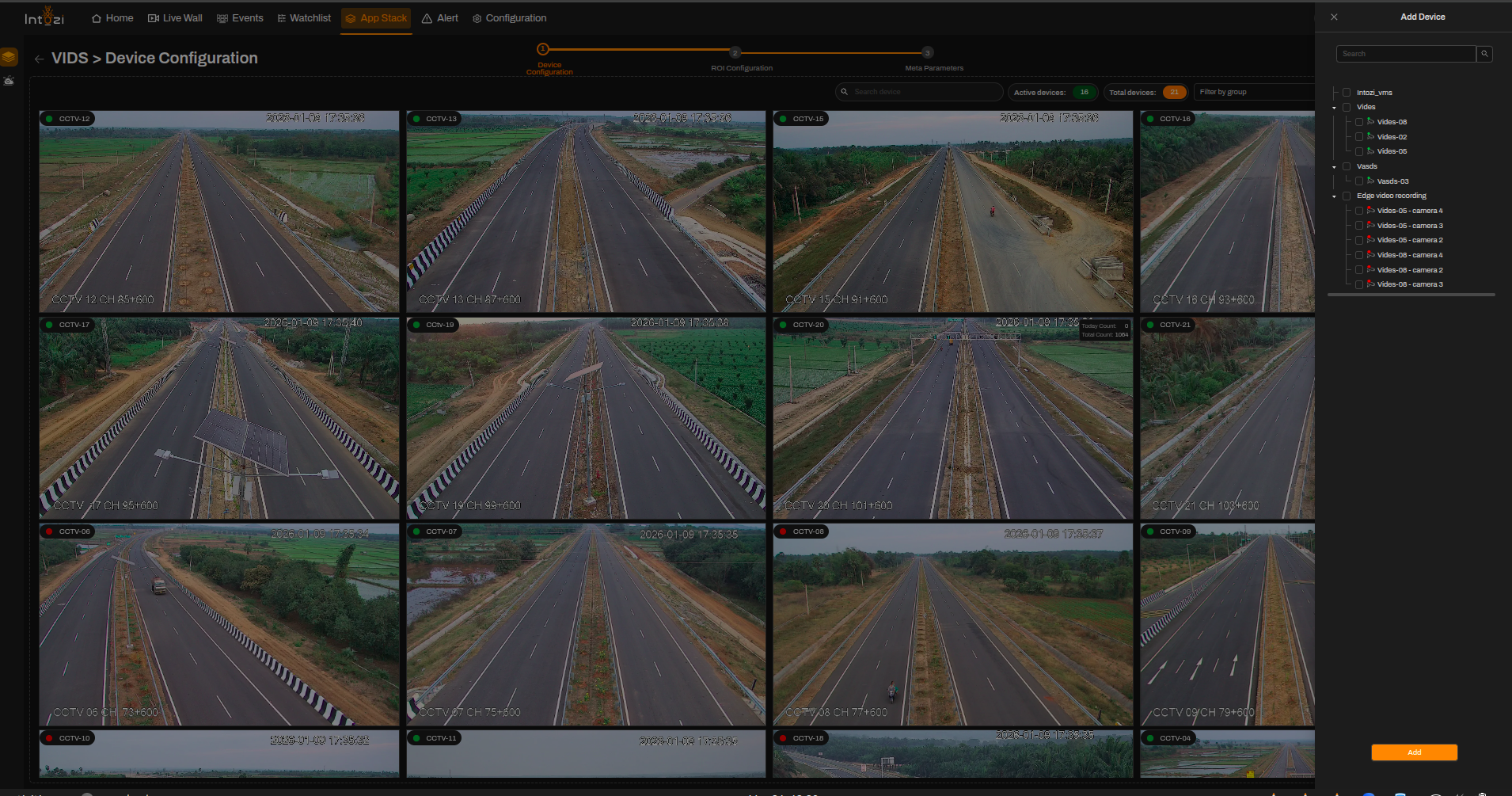The image size is (1512, 796).
Task: Check the Vasds-03 checkbox
Action: point(1359,181)
